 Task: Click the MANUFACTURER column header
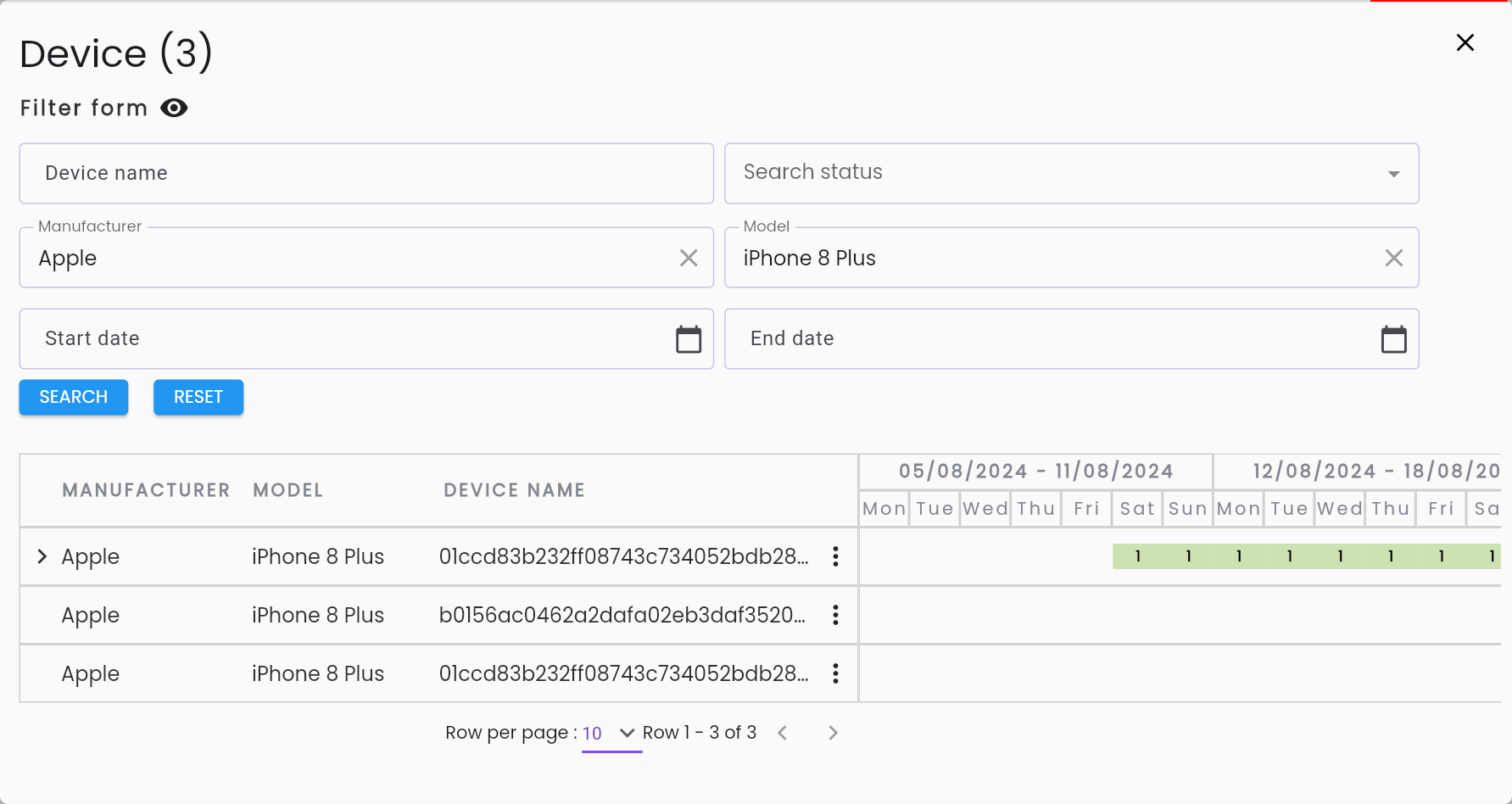point(146,490)
